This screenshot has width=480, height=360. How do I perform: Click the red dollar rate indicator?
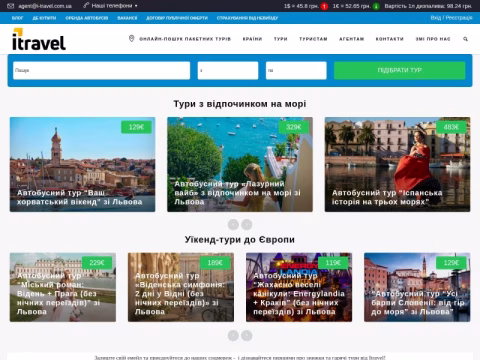click(x=324, y=6)
